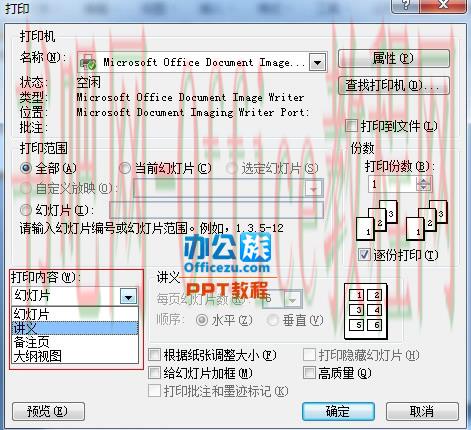This screenshot has width=471, height=430.
Task: Select the 选定幻灯片 radio button
Action: (x=231, y=168)
